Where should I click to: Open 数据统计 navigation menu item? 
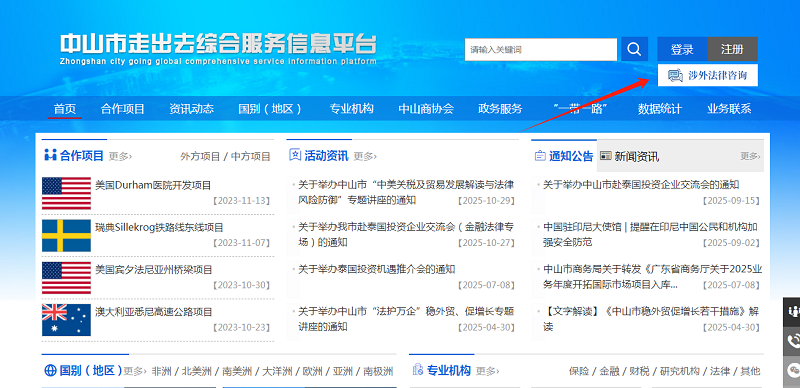660,109
